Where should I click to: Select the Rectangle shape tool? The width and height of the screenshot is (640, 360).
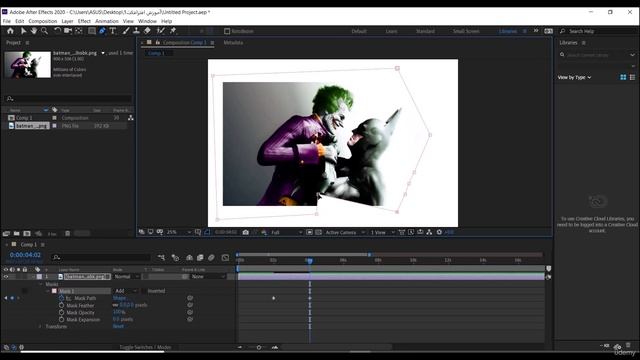(x=92, y=31)
